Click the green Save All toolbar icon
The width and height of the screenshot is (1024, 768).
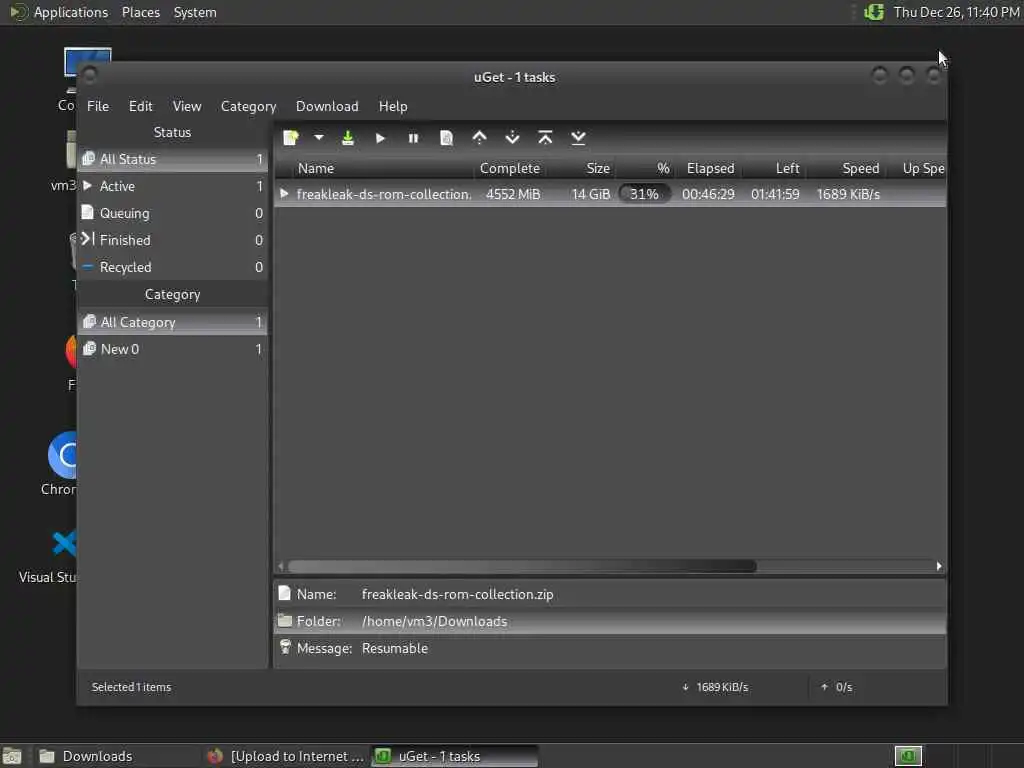(x=348, y=138)
